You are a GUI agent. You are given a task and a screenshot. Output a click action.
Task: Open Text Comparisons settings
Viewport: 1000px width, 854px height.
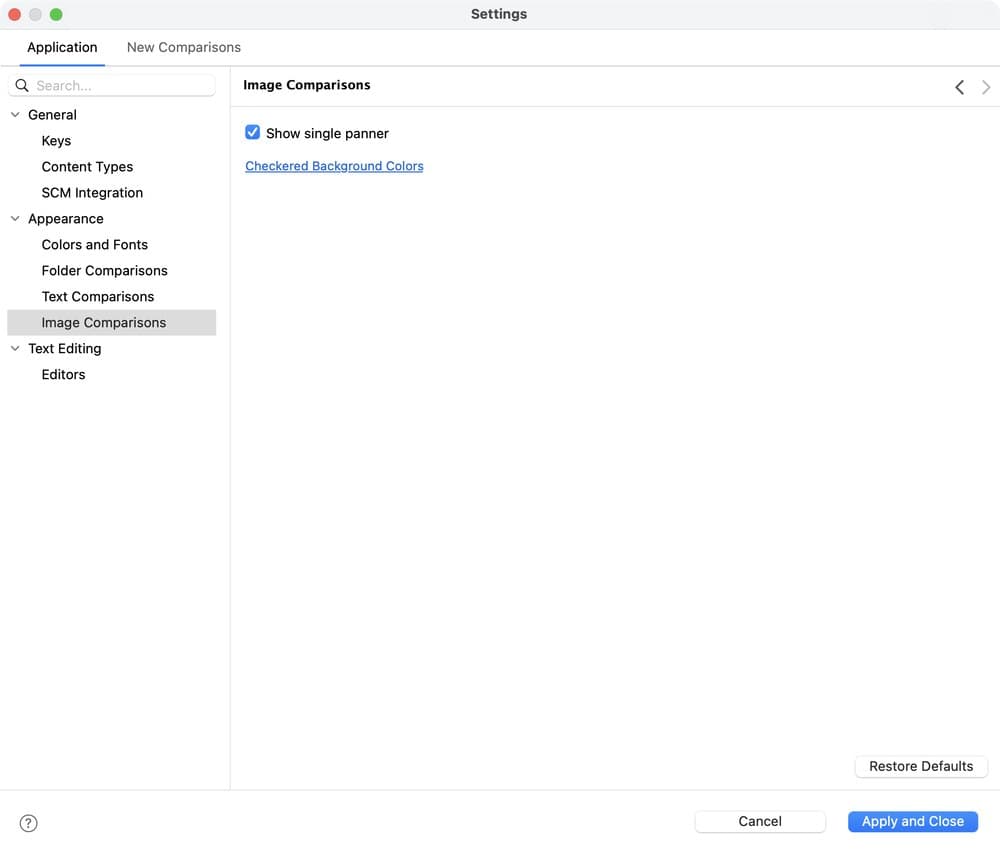(98, 297)
